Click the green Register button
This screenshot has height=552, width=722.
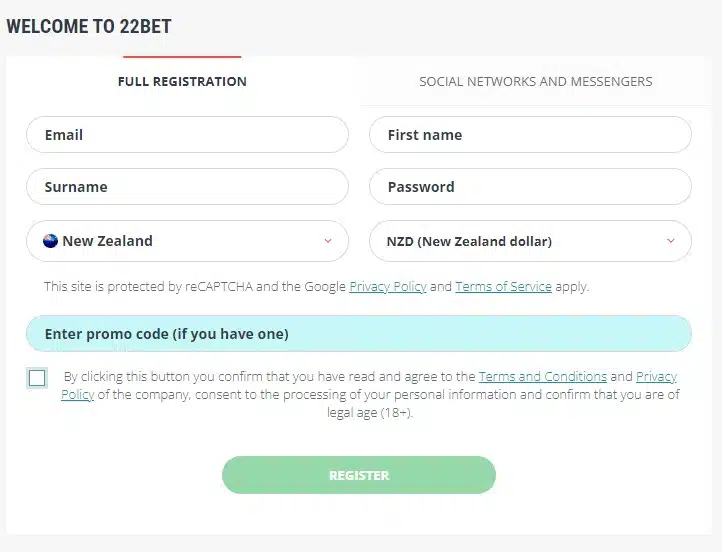click(x=359, y=475)
